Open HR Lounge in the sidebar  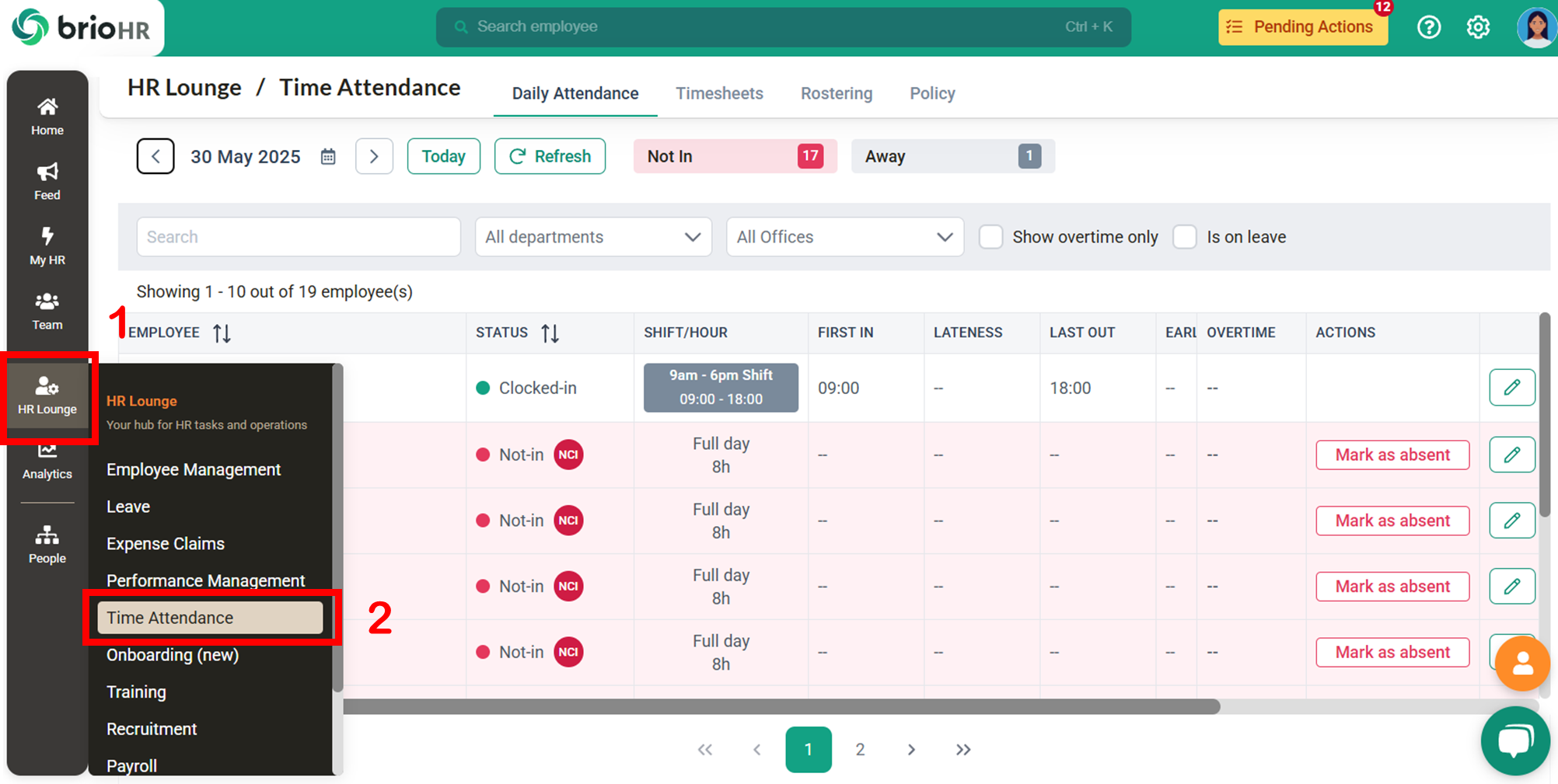(47, 395)
